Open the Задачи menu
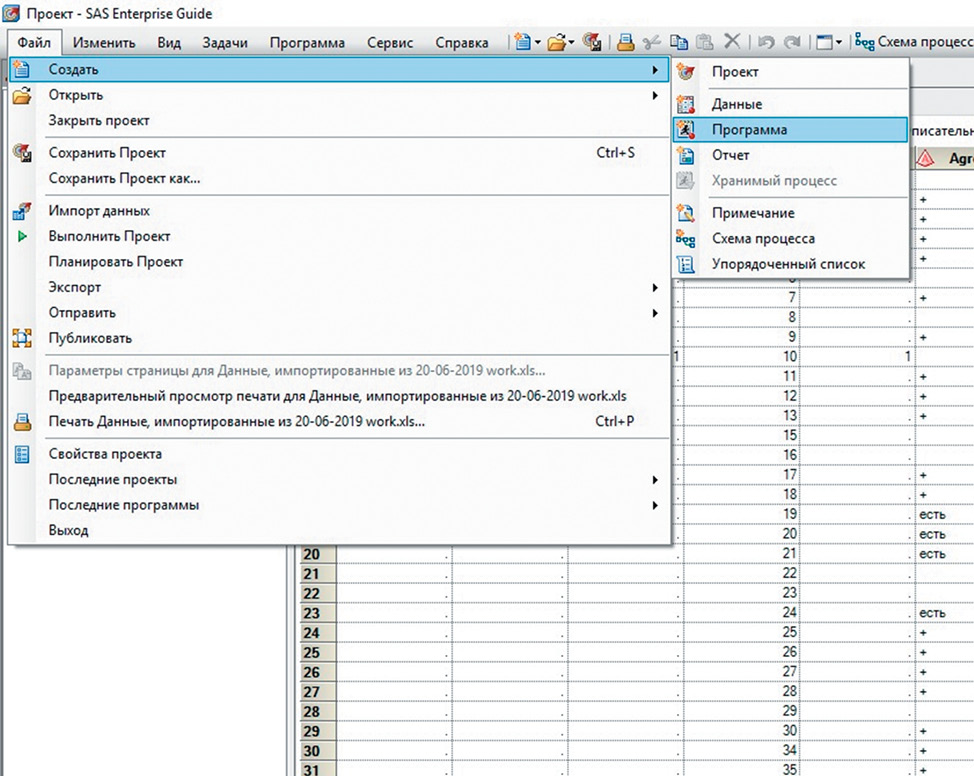Viewport: 974px width, 776px height. click(225, 43)
